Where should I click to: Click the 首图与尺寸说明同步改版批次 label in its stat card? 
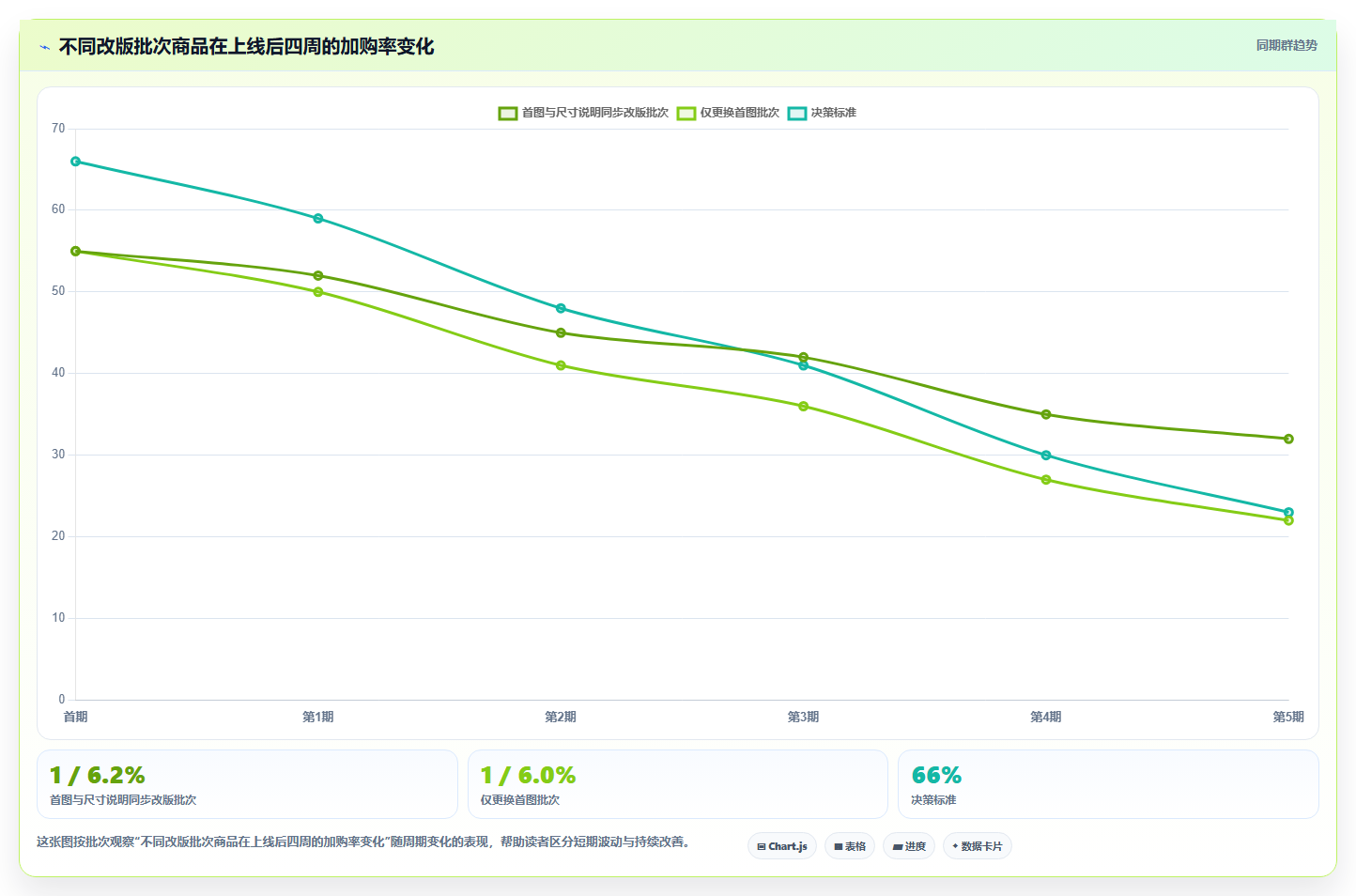(x=123, y=800)
